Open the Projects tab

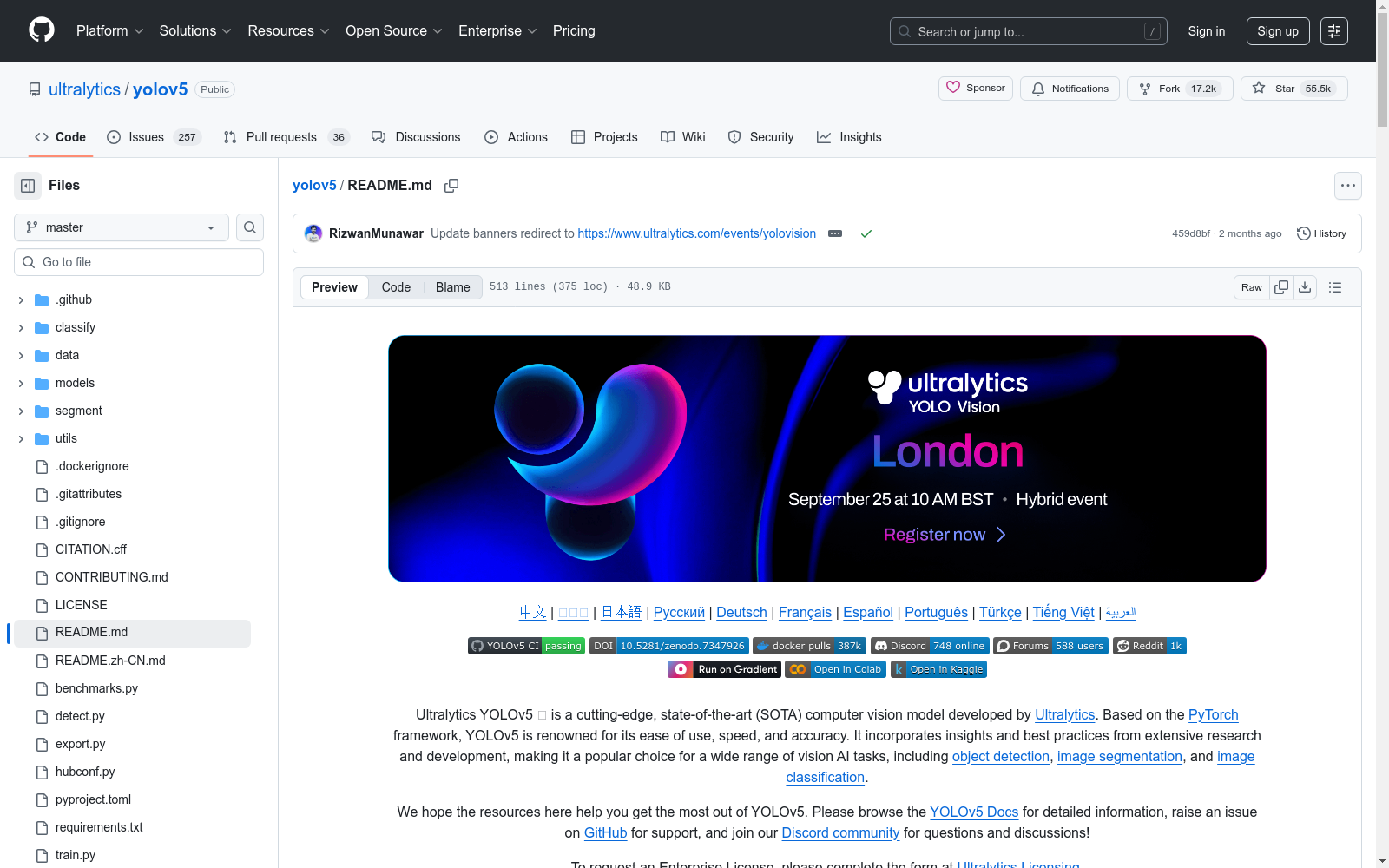point(604,137)
